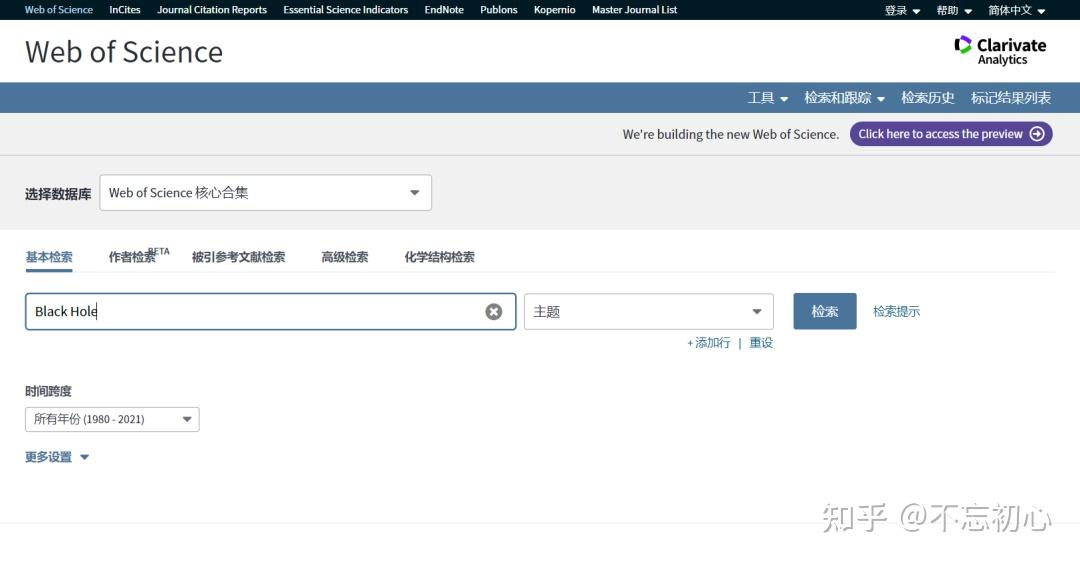Click the large Web of Science title
This screenshot has width=1080, height=562.
(x=124, y=52)
